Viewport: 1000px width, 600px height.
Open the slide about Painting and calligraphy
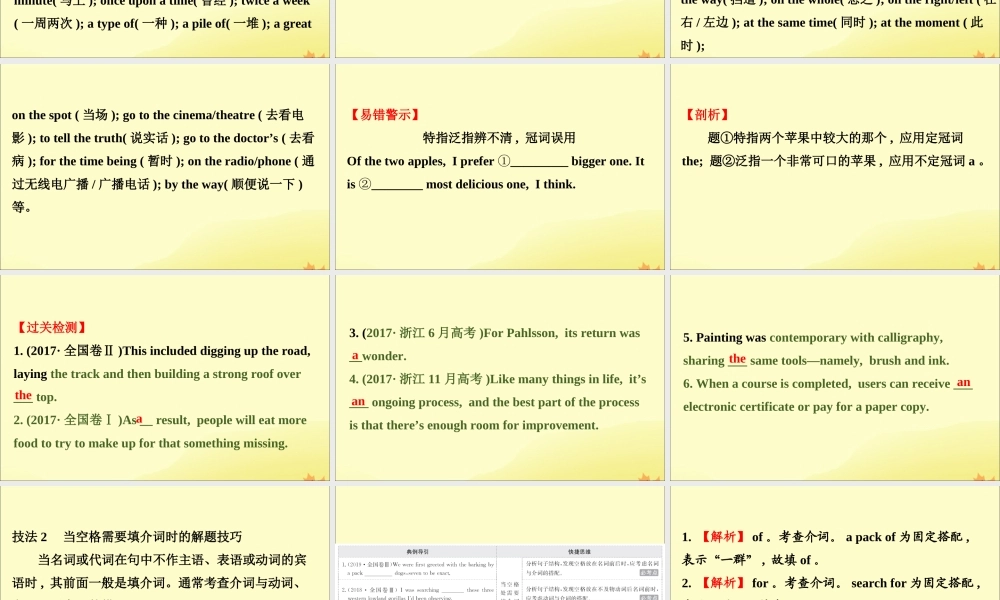tap(835, 377)
